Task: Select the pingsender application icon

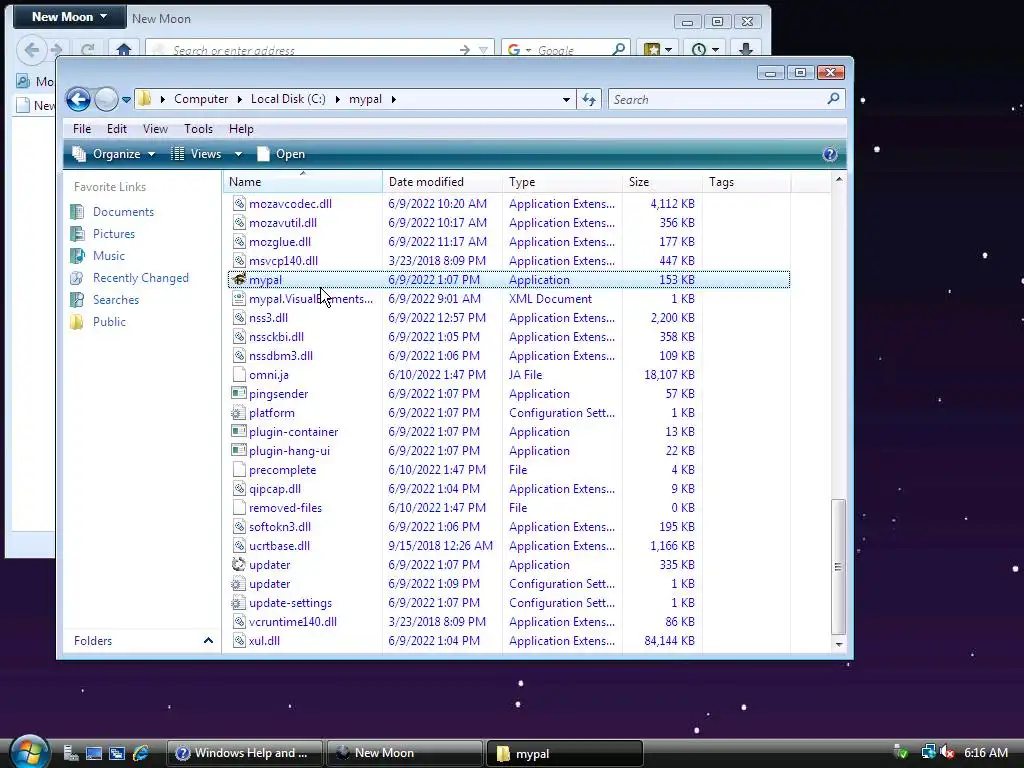Action: coord(238,394)
